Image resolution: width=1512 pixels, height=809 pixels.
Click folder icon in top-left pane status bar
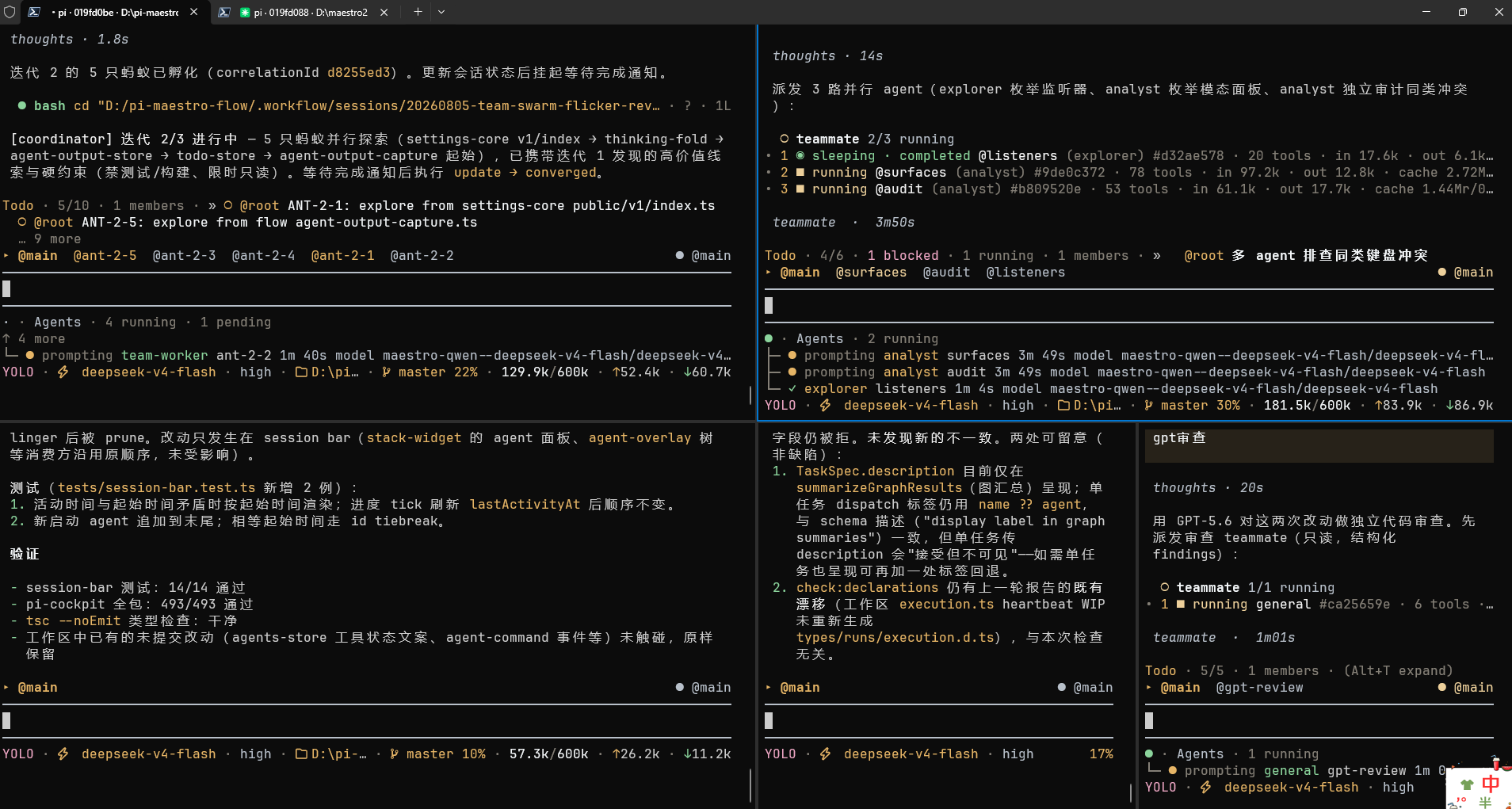tap(301, 372)
